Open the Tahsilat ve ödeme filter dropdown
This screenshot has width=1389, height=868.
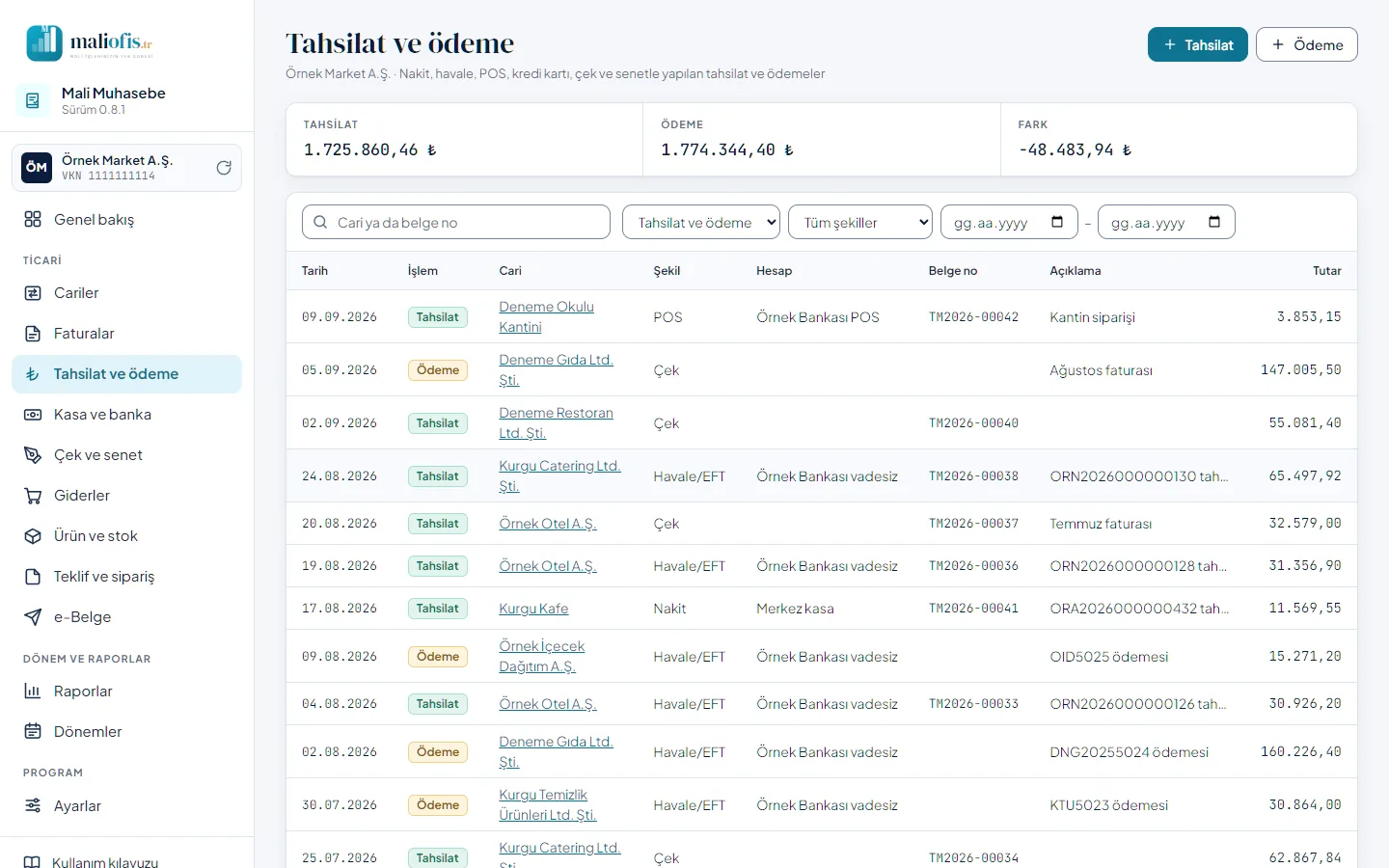701,223
